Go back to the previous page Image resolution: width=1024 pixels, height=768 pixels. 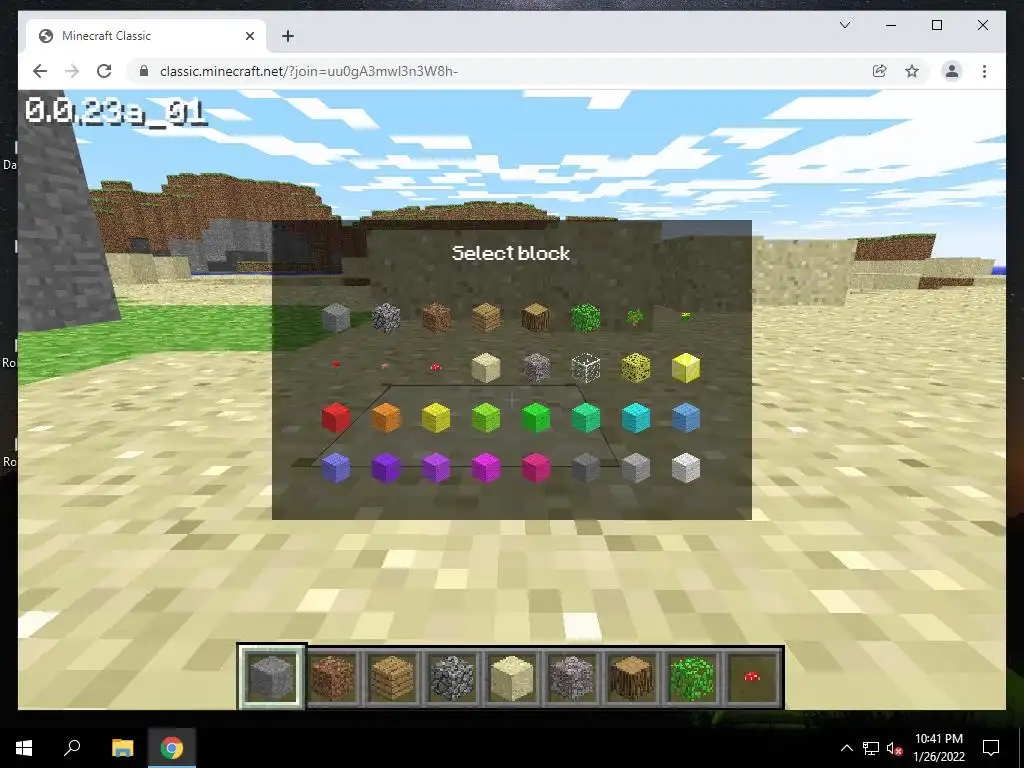pyautogui.click(x=40, y=71)
